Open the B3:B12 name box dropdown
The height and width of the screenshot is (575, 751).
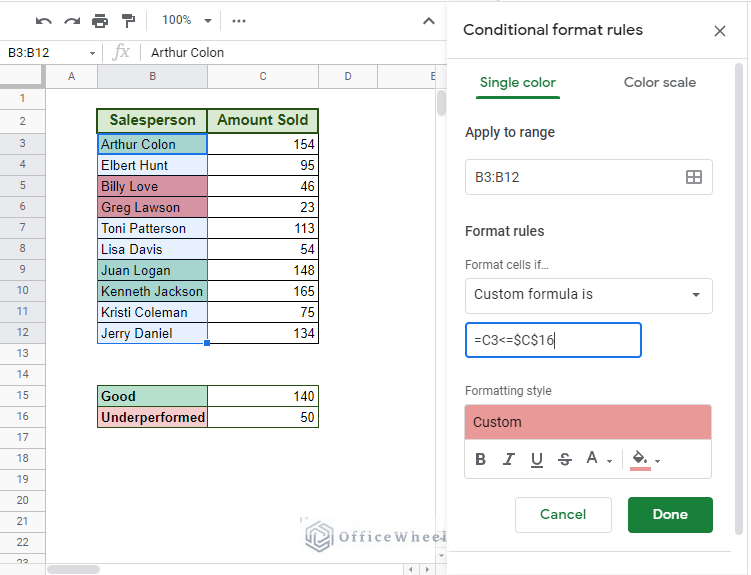tap(93, 52)
